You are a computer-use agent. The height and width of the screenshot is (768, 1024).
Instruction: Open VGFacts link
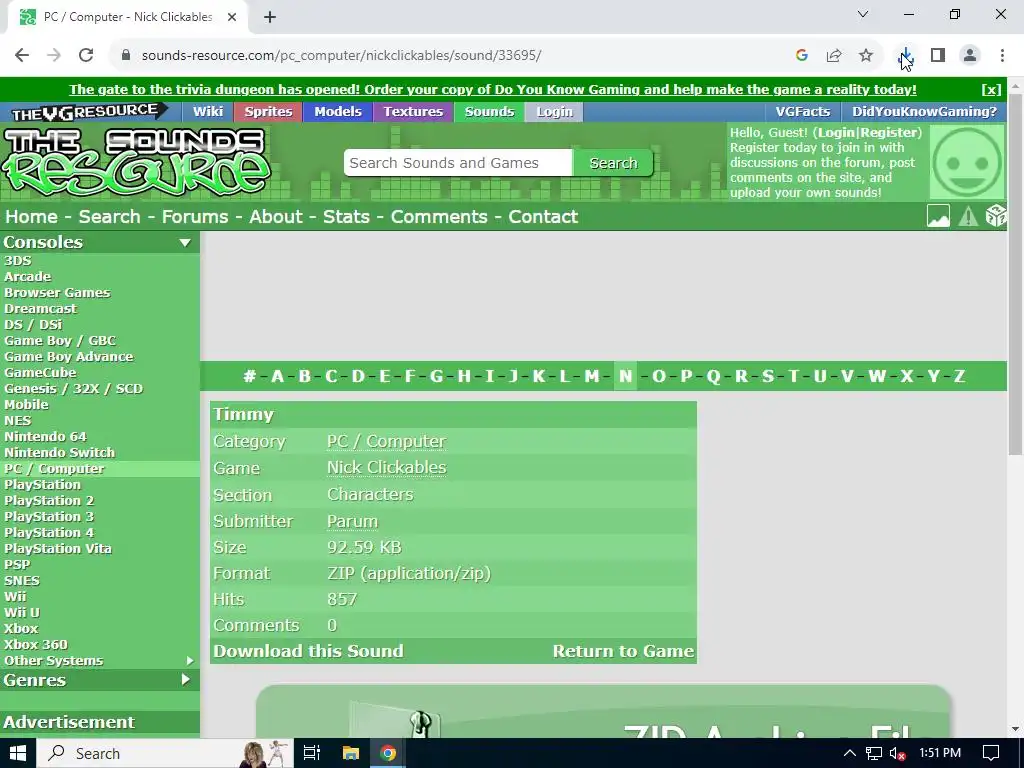coord(803,112)
